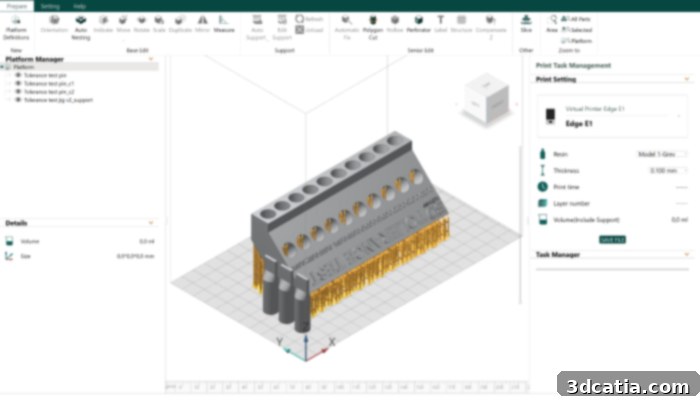Viewport: 700px width, 400px height.
Task: Click the Size value in Details
Action: click(x=135, y=256)
